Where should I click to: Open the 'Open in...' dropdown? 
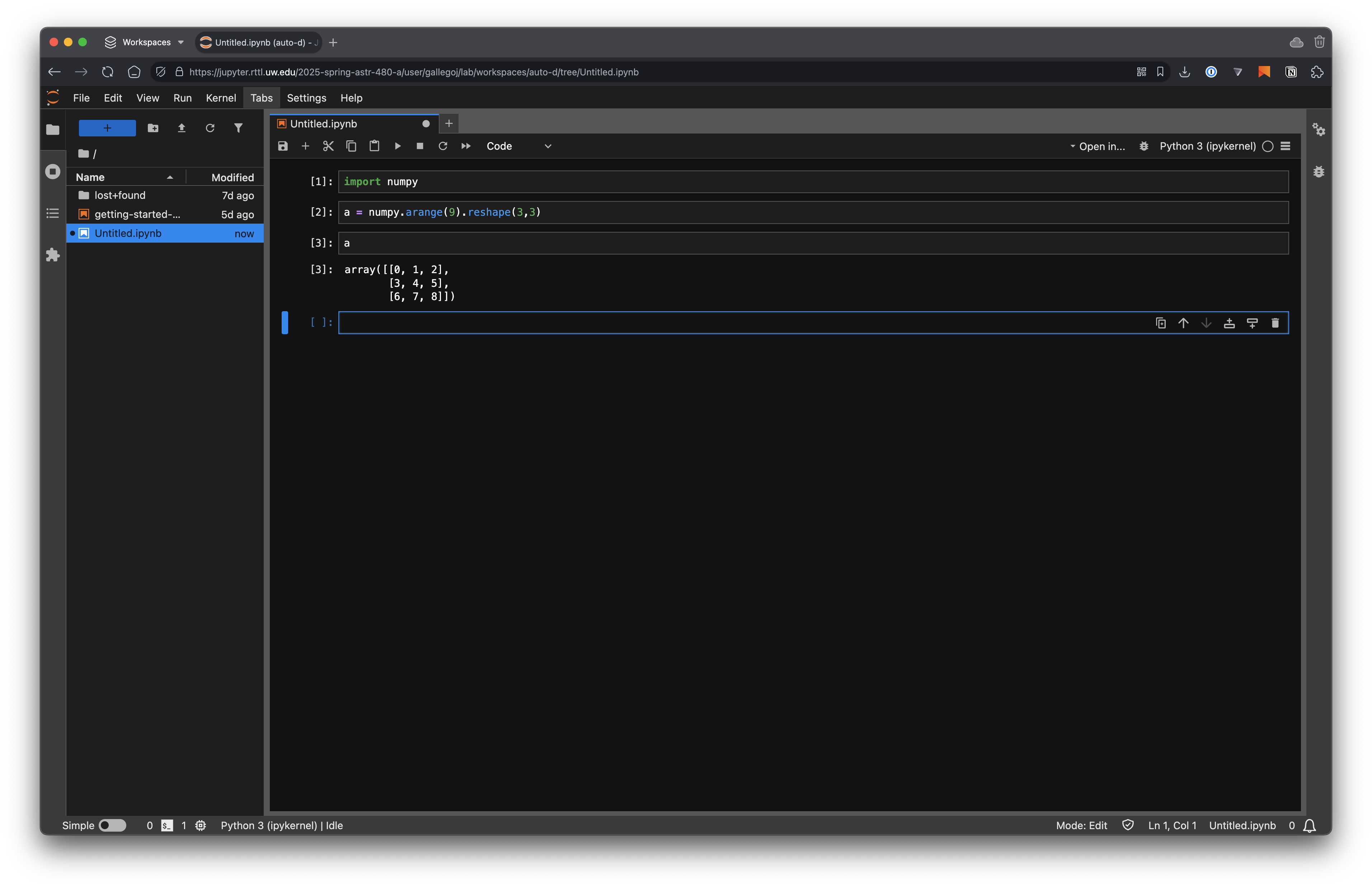coord(1097,146)
